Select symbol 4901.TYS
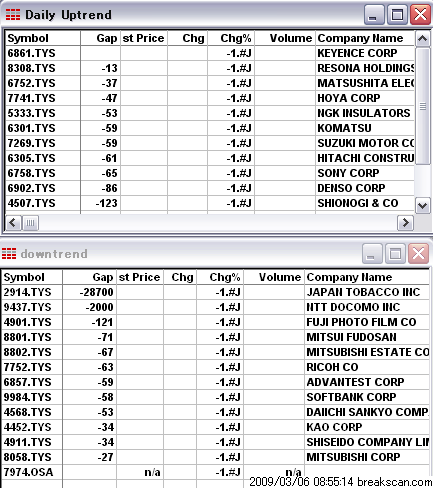The height and width of the screenshot is (488, 433). [x=27, y=322]
